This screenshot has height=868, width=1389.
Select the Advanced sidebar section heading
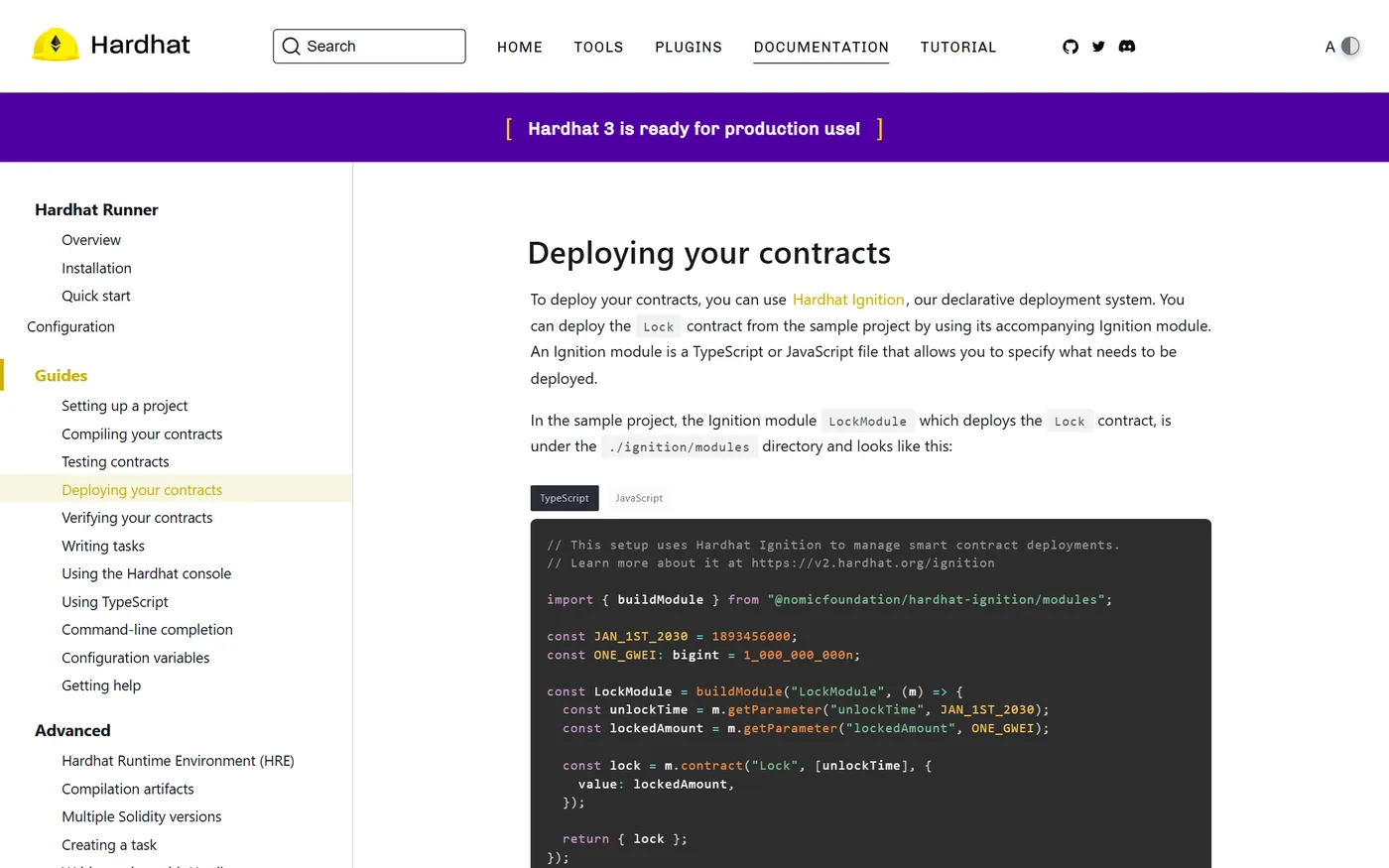click(72, 730)
